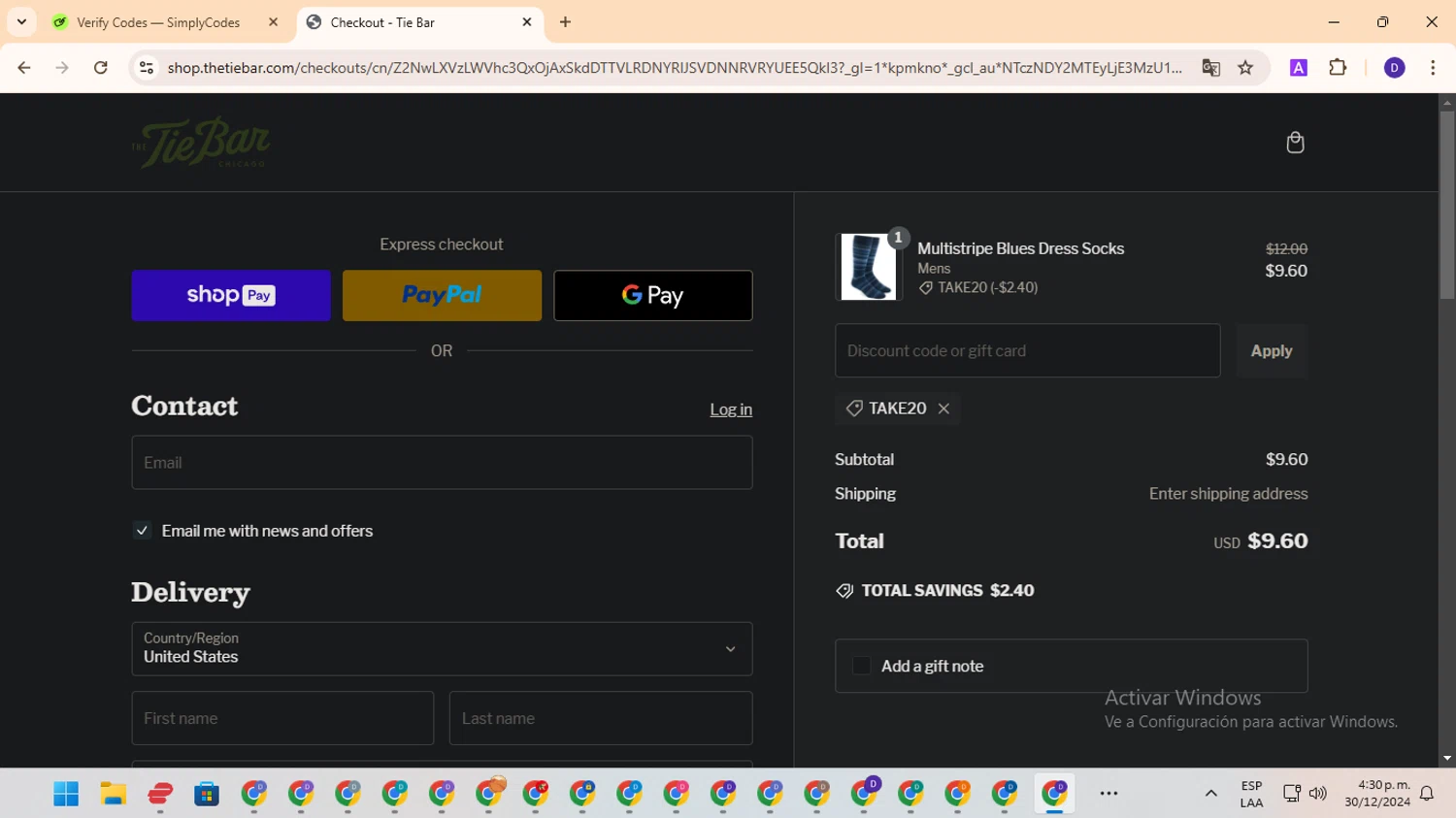
Task: Show hidden system tray icons
Action: click(1210, 794)
